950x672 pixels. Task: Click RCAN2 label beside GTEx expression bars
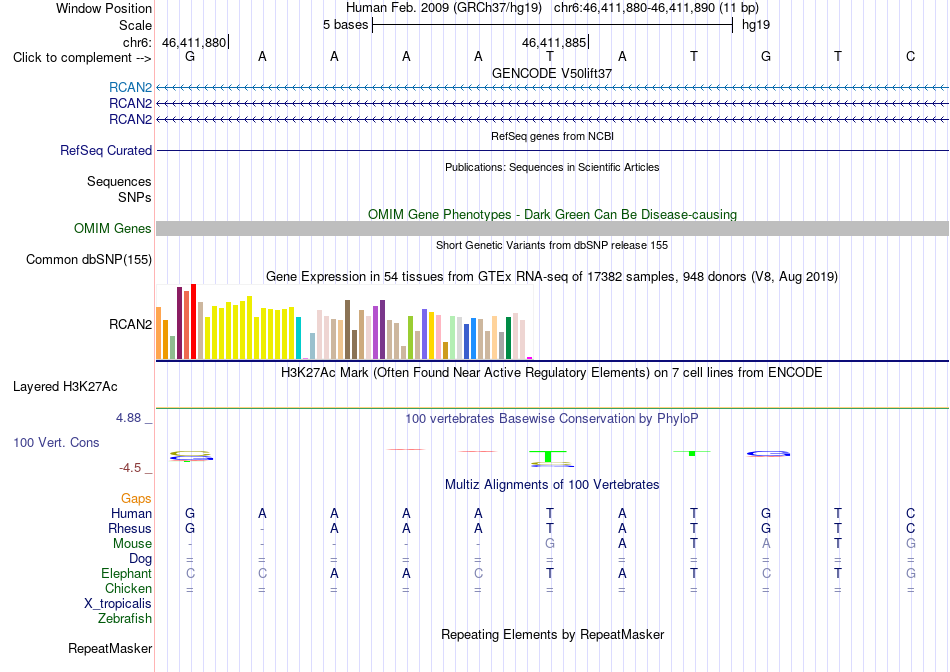(x=130, y=324)
